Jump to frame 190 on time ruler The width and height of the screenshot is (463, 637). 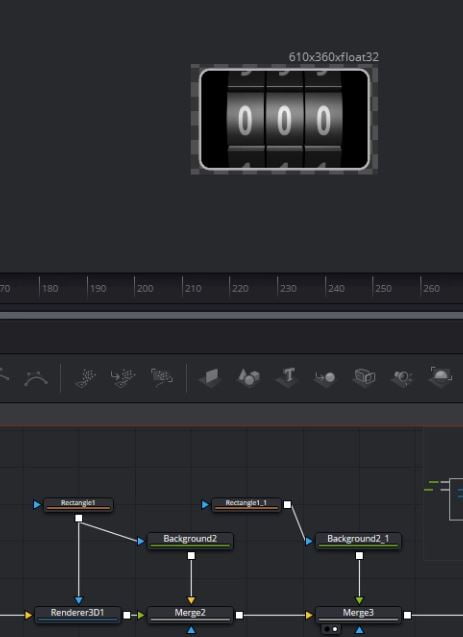[x=98, y=288]
